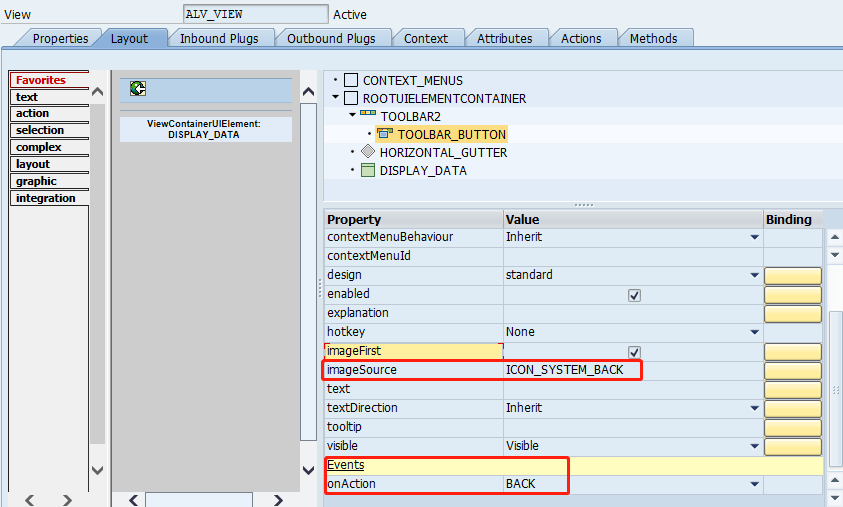Select the CONTEXT_MENUS node icon
This screenshot has height=507, width=843.
pos(351,80)
